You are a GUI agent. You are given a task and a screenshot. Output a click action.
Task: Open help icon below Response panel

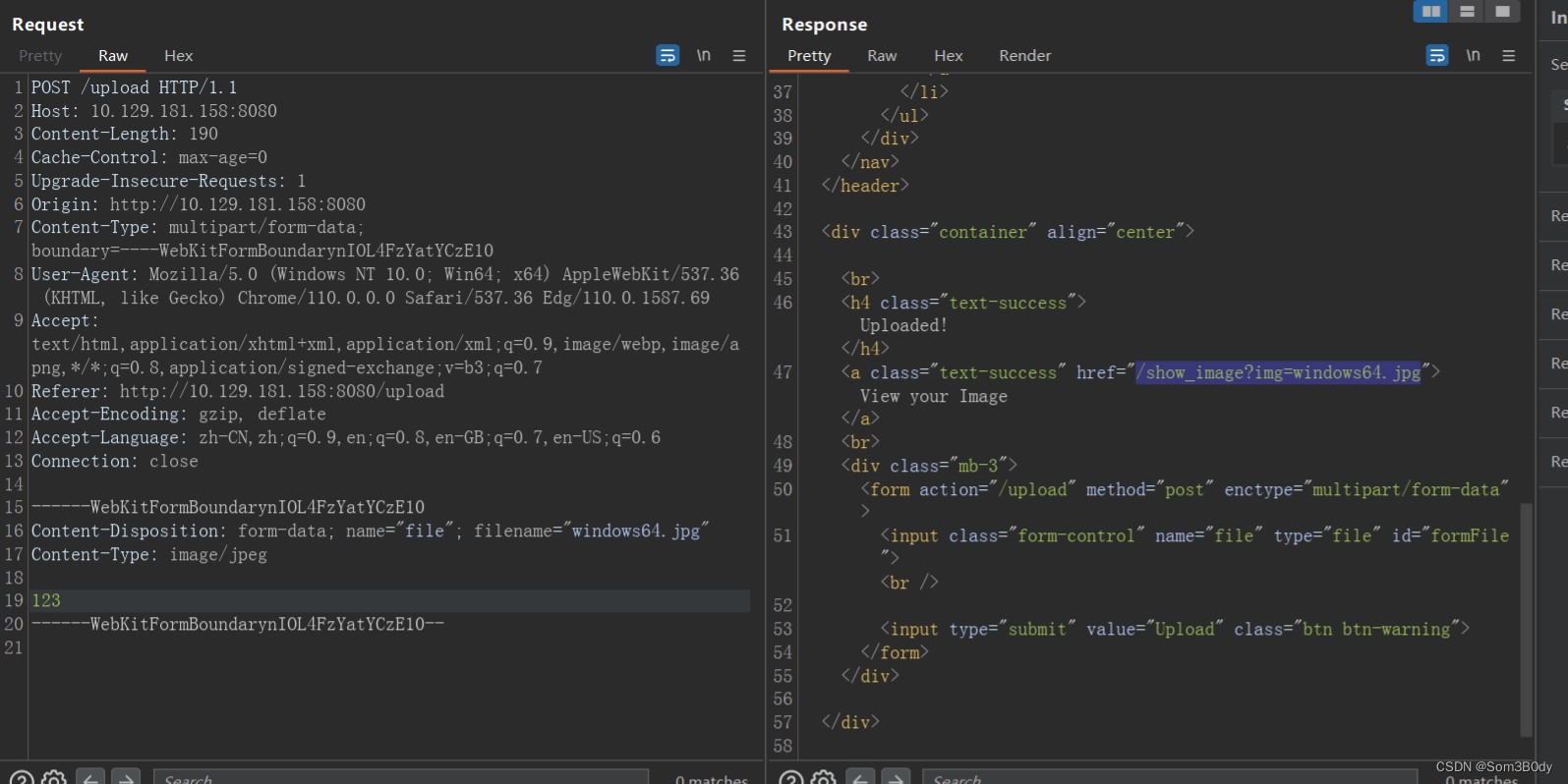(791, 778)
